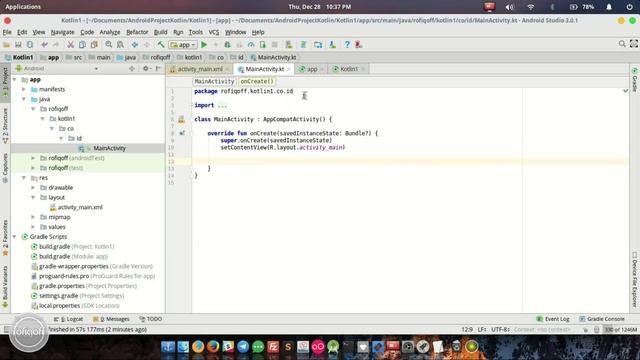Click the Project Structure toolbar icon

click(318, 44)
